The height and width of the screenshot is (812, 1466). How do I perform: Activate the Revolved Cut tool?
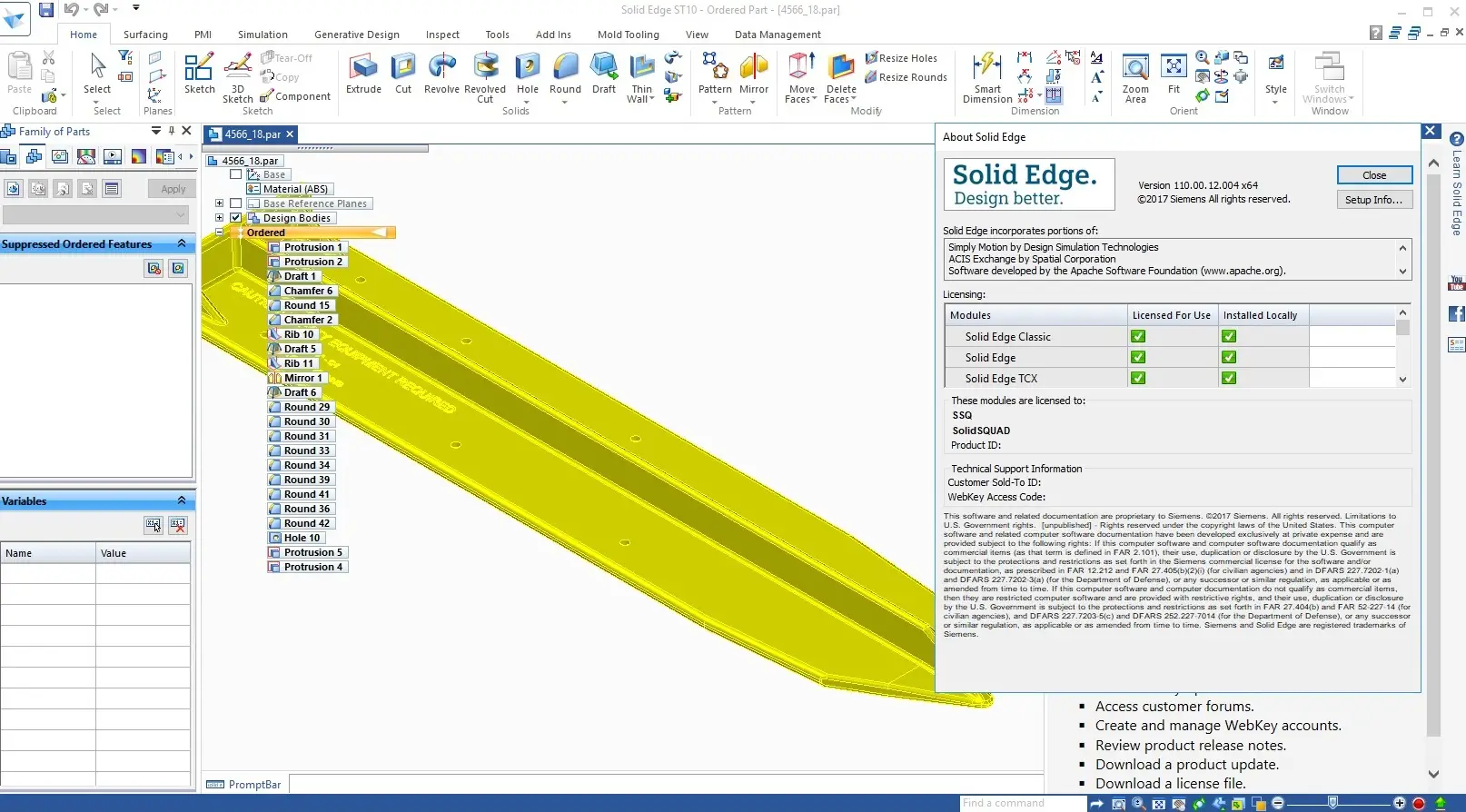(485, 77)
